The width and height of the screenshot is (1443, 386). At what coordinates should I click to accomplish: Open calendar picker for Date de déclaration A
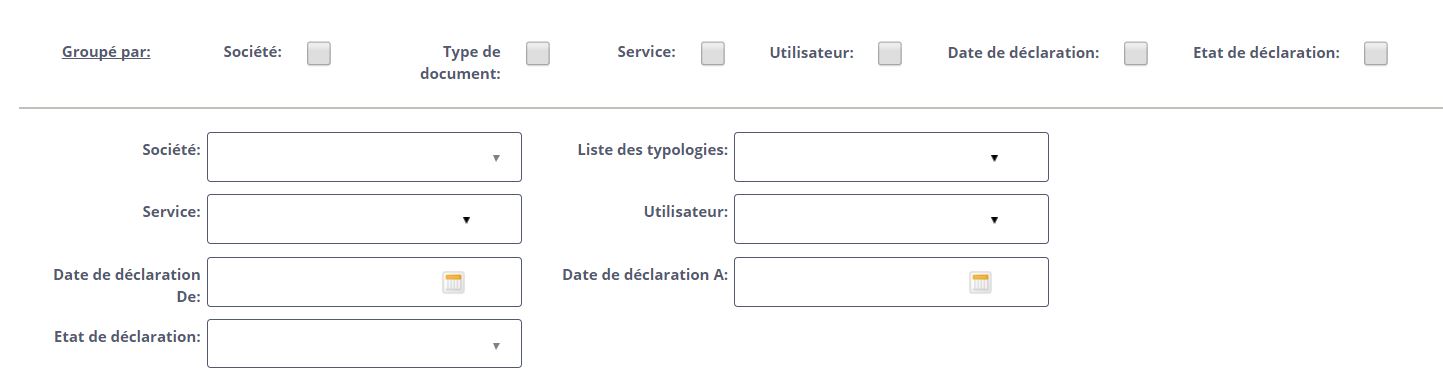point(980,282)
